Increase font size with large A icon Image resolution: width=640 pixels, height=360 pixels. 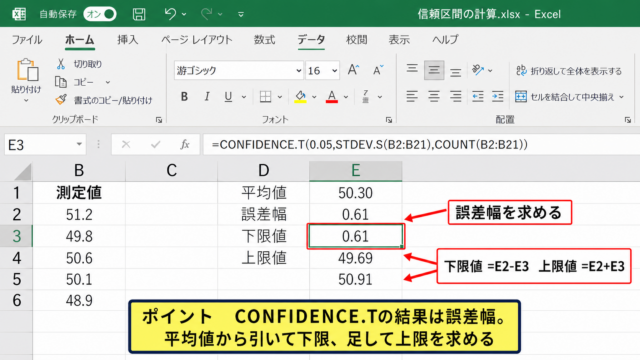(x=353, y=70)
